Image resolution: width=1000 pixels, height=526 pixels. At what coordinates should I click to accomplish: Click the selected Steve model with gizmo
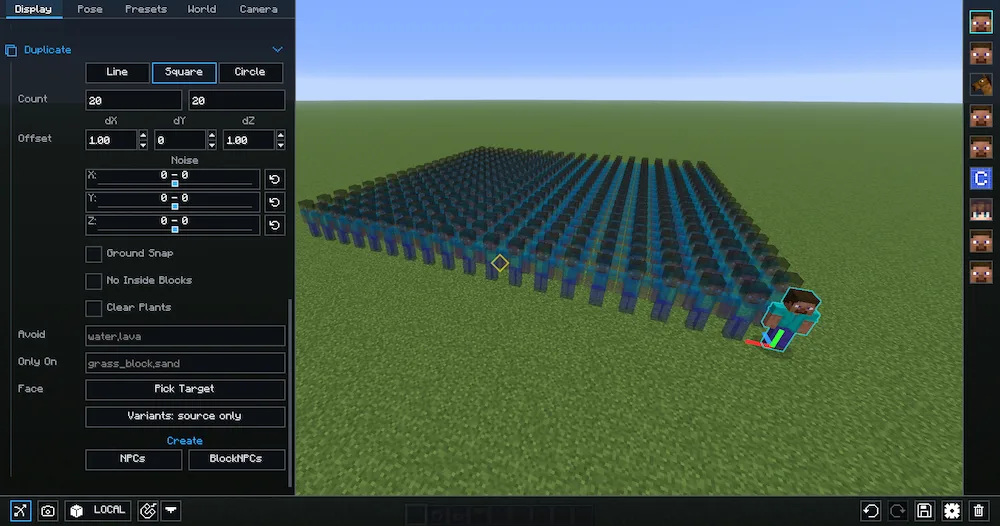point(793,318)
